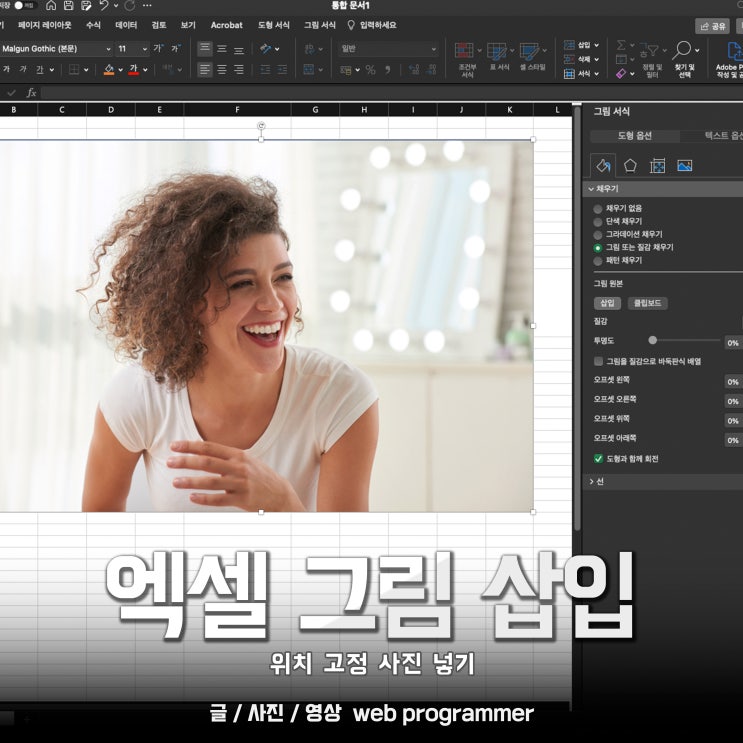The image size is (743, 743).
Task: Click the Insert (삽입) picture source button
Action: point(607,303)
